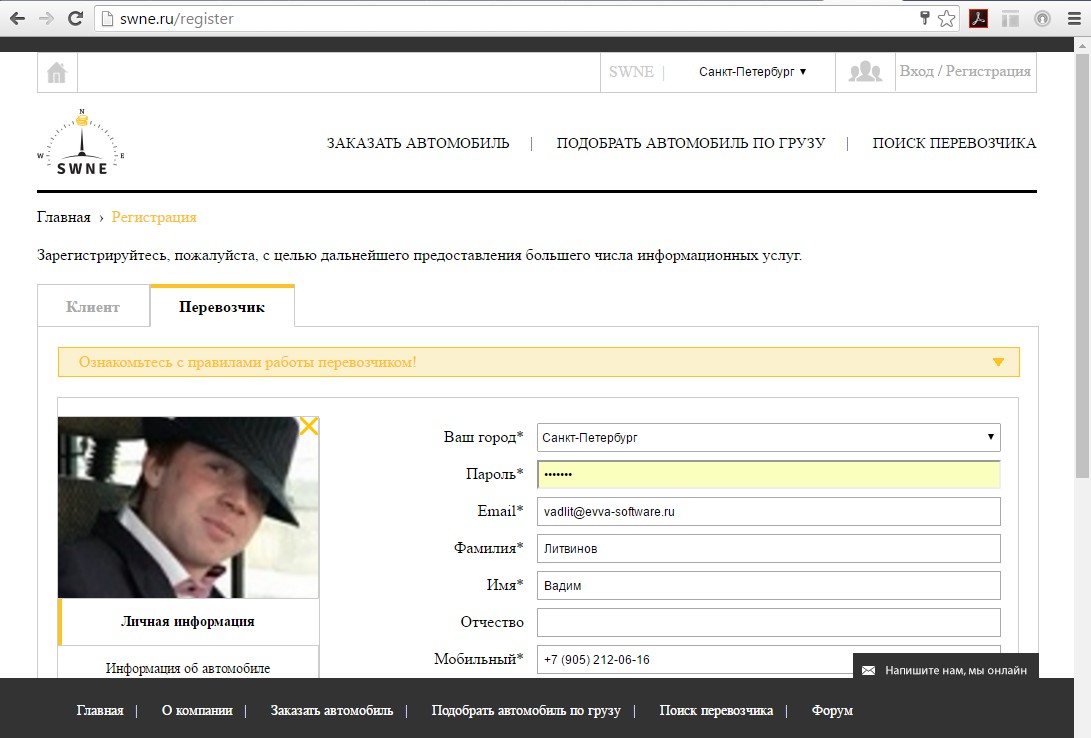Viewport: 1091px width, 738px height.
Task: Click the Пароль password field
Action: (x=769, y=474)
